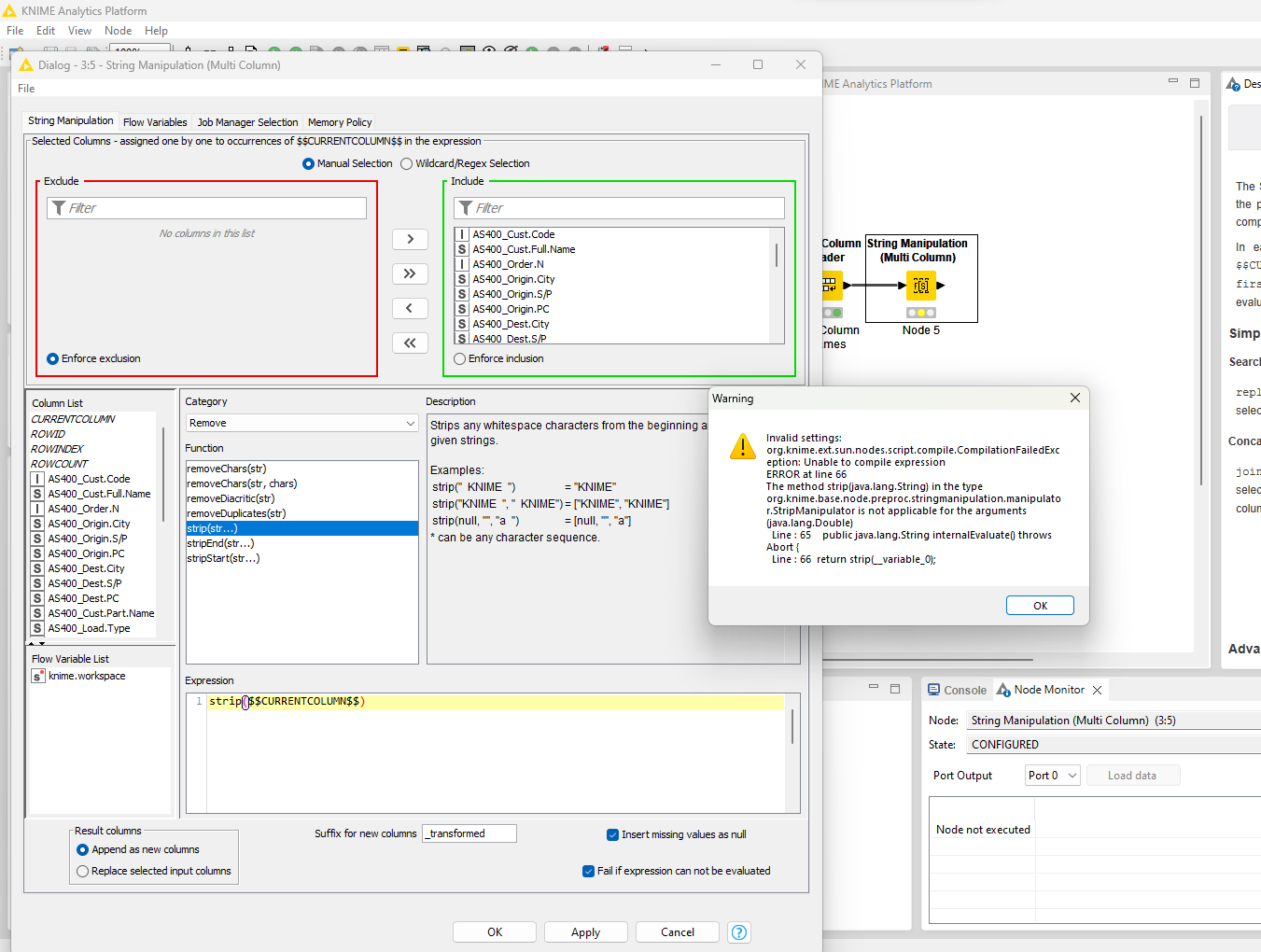Click the help question mark icon
This screenshot has height=952, width=1261.
(x=739, y=932)
